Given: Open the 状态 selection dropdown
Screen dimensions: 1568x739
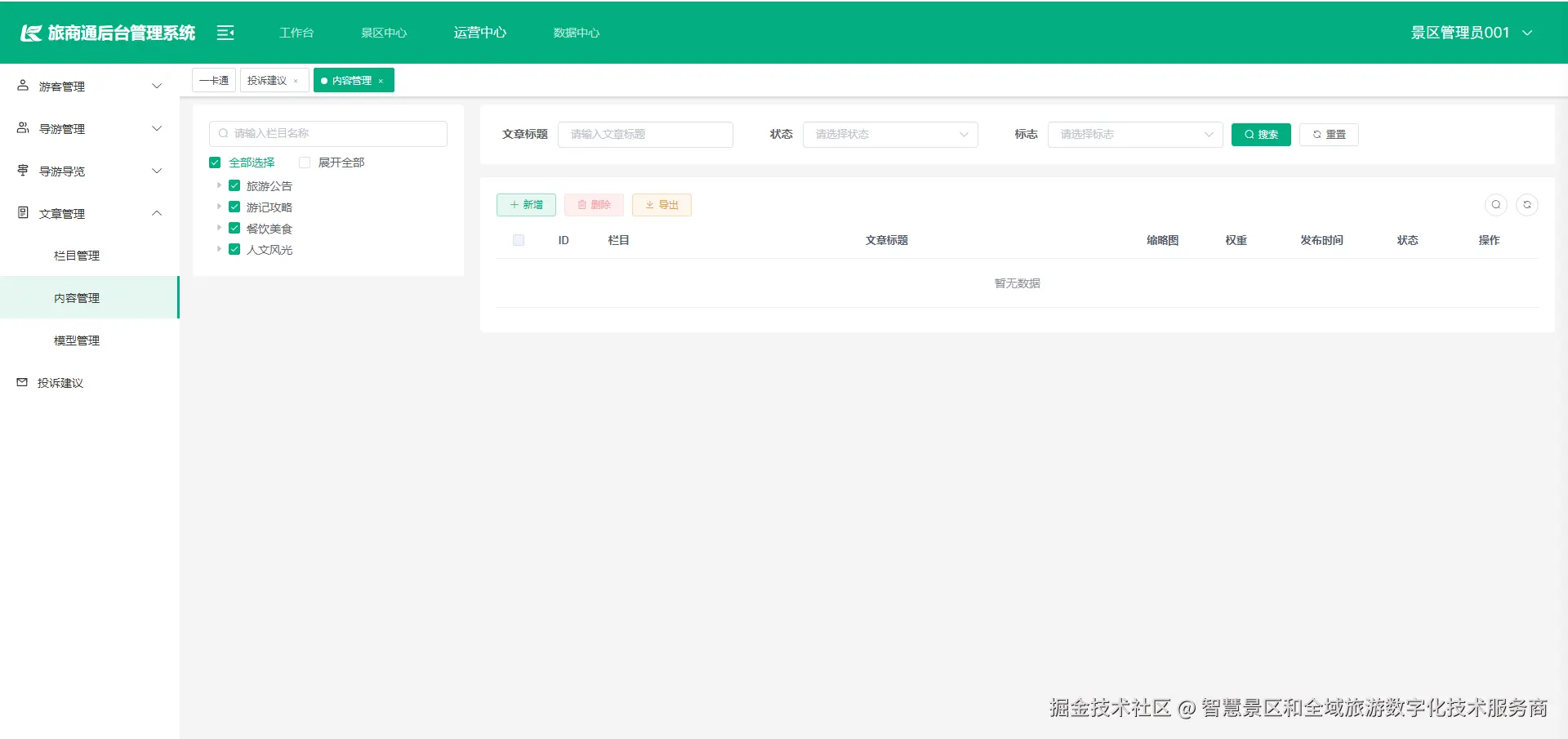Looking at the screenshot, I should (890, 134).
